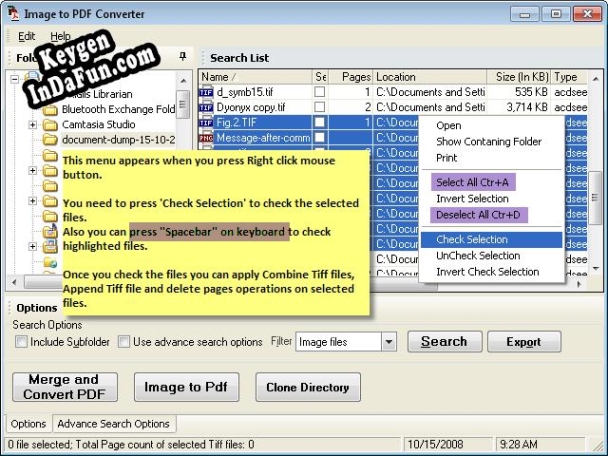Check the Dyonyx copy.tif checkbox
The width and height of the screenshot is (608, 456).
coord(320,107)
